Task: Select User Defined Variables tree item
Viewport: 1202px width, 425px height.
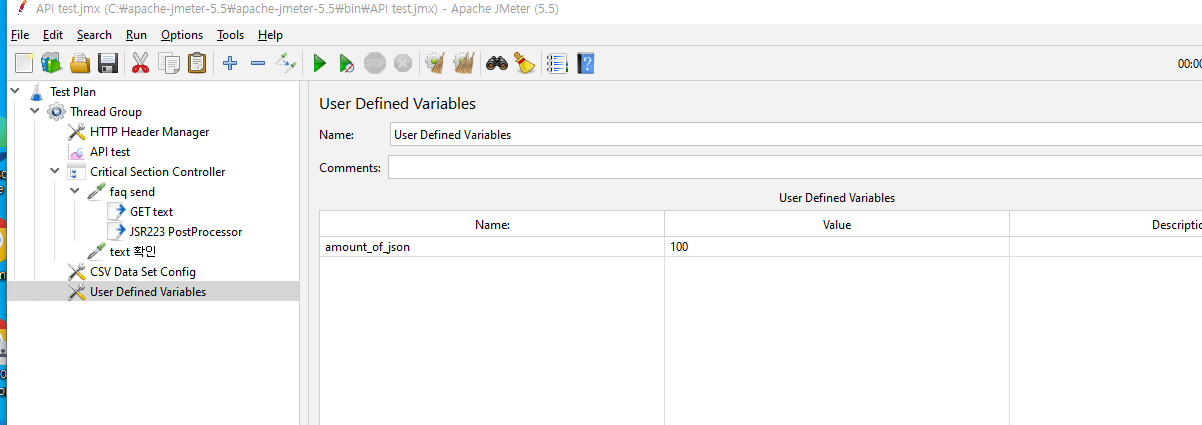Action: tap(148, 291)
